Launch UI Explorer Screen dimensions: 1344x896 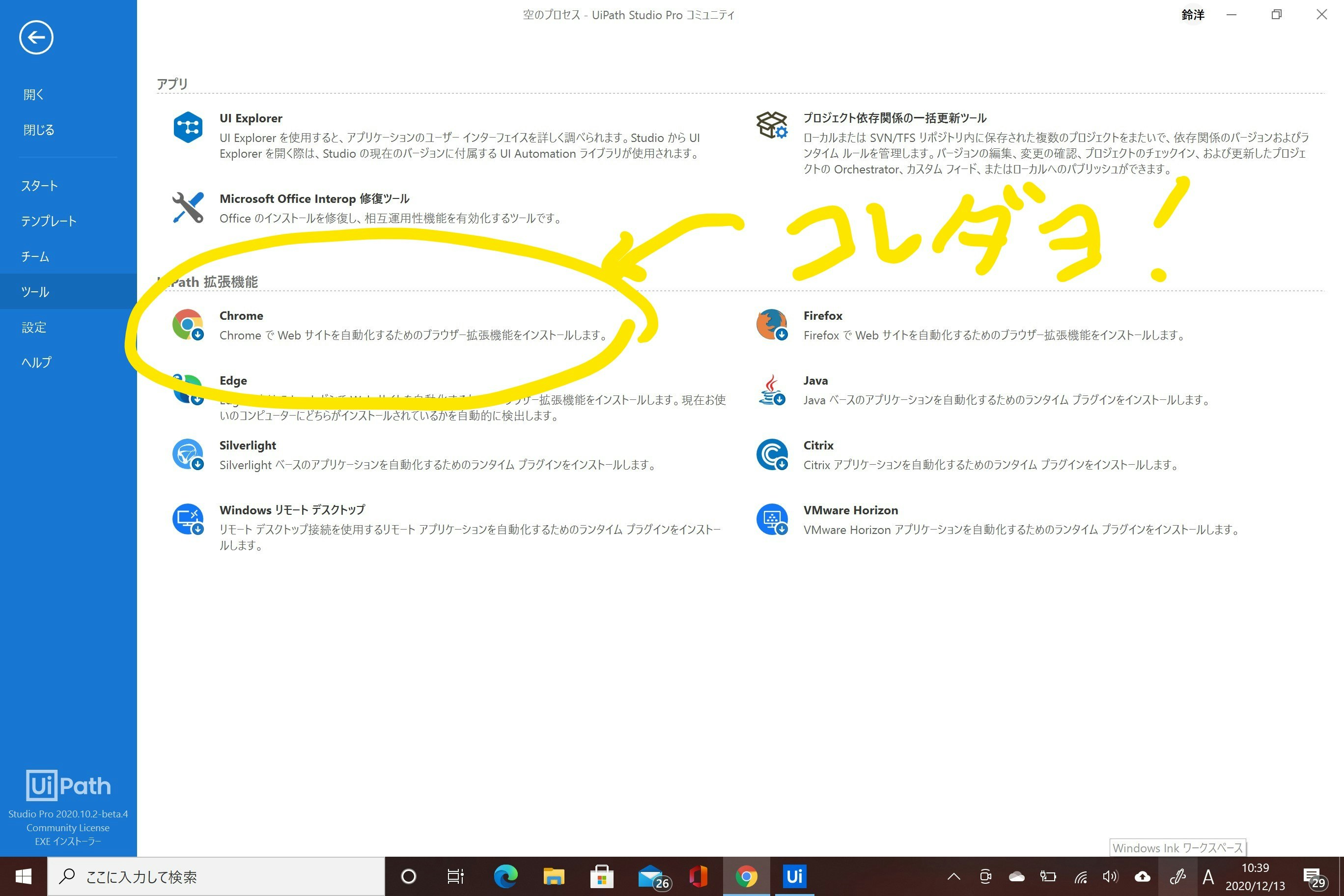point(251,118)
